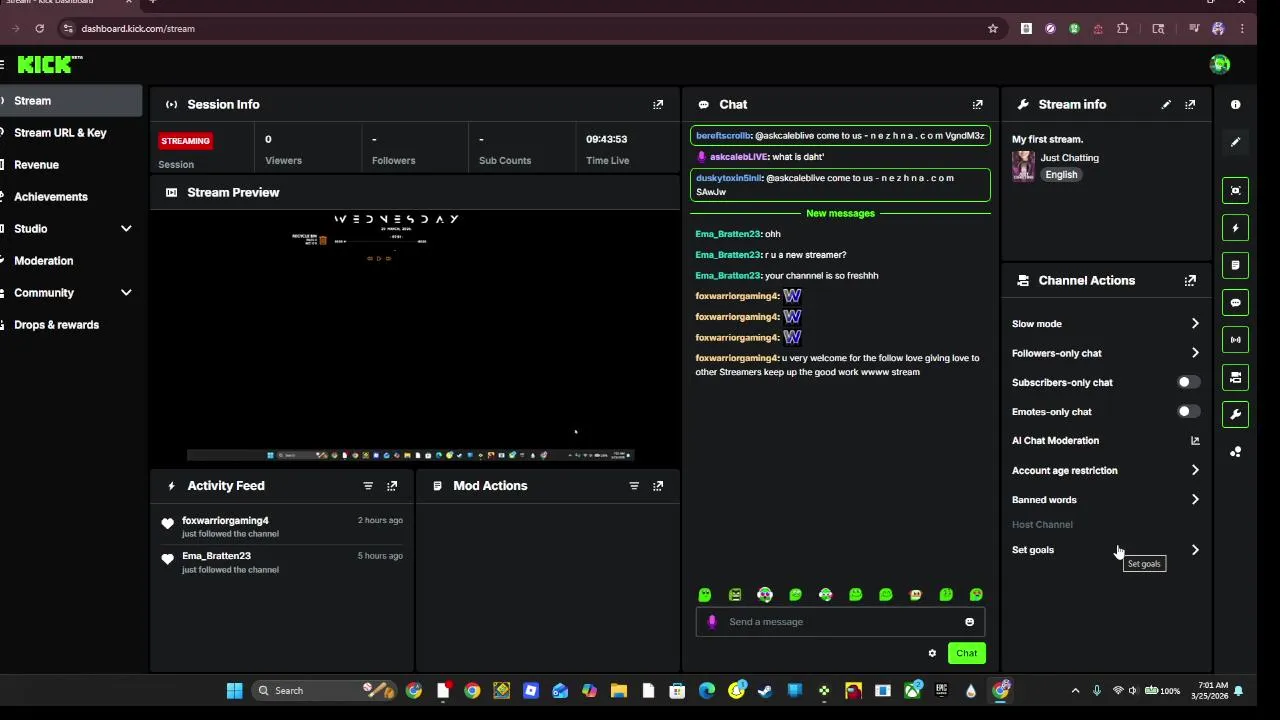Click AI Chat Moderation label

pos(1055,440)
